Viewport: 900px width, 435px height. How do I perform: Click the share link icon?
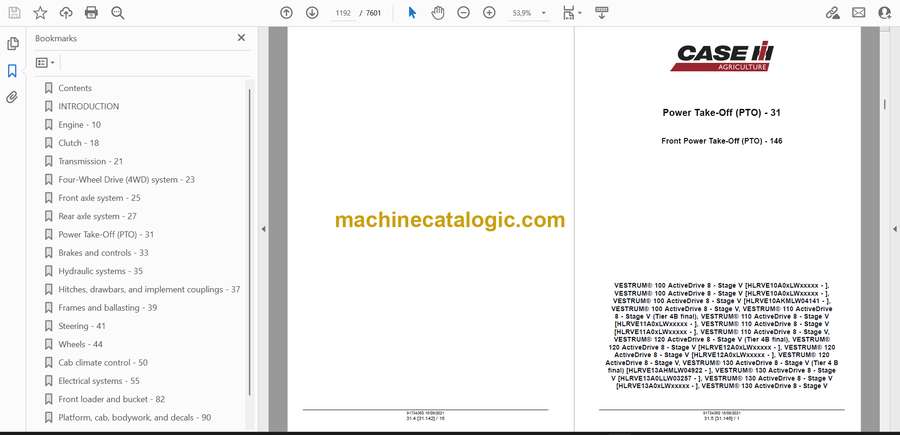tap(832, 13)
